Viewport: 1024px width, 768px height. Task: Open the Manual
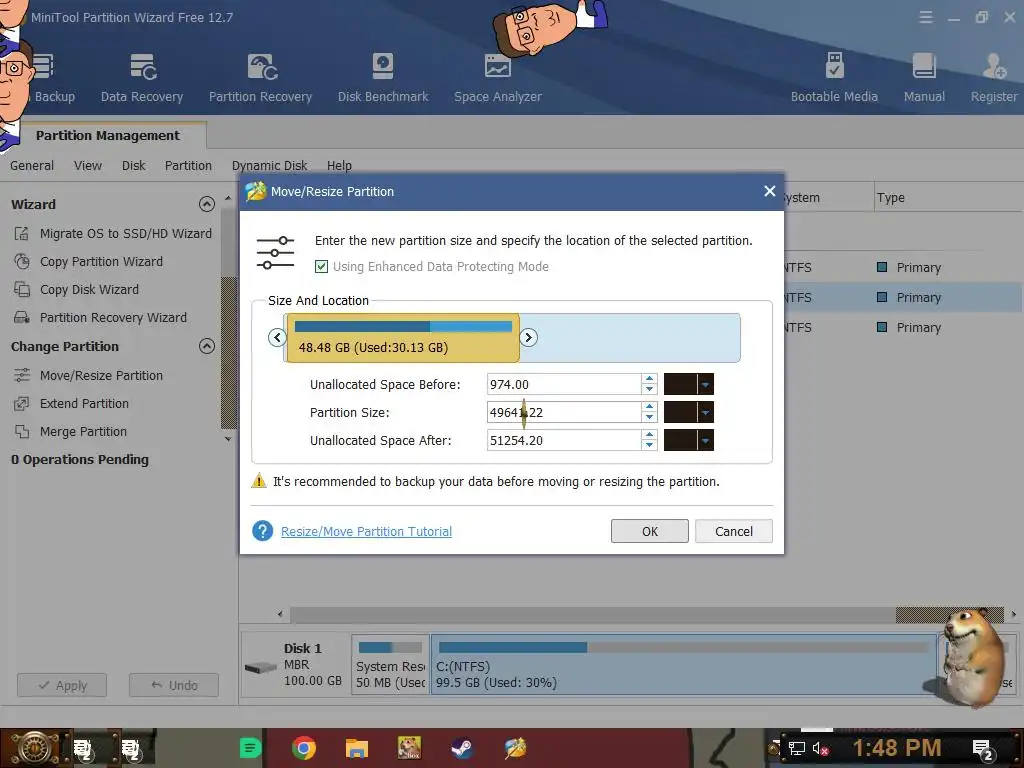(x=924, y=78)
